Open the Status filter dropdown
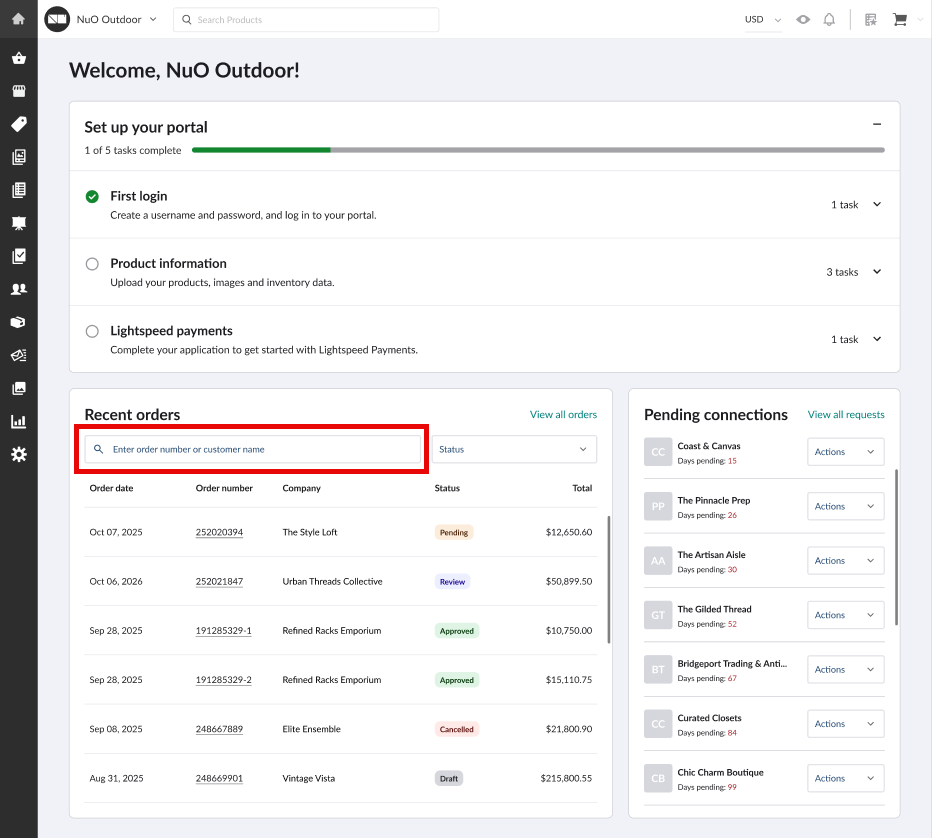Screen dimensions: 932x838 click(x=514, y=449)
